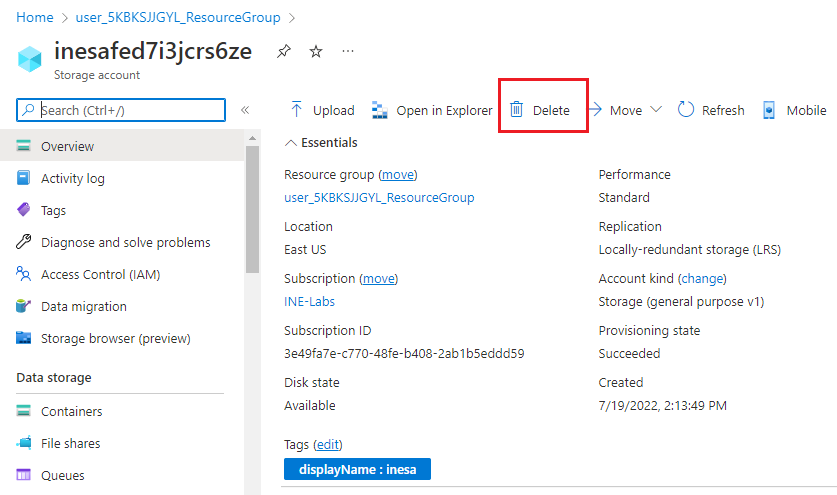Mark resource as favorite with star icon
This screenshot has height=495, width=837.
pyautogui.click(x=316, y=51)
